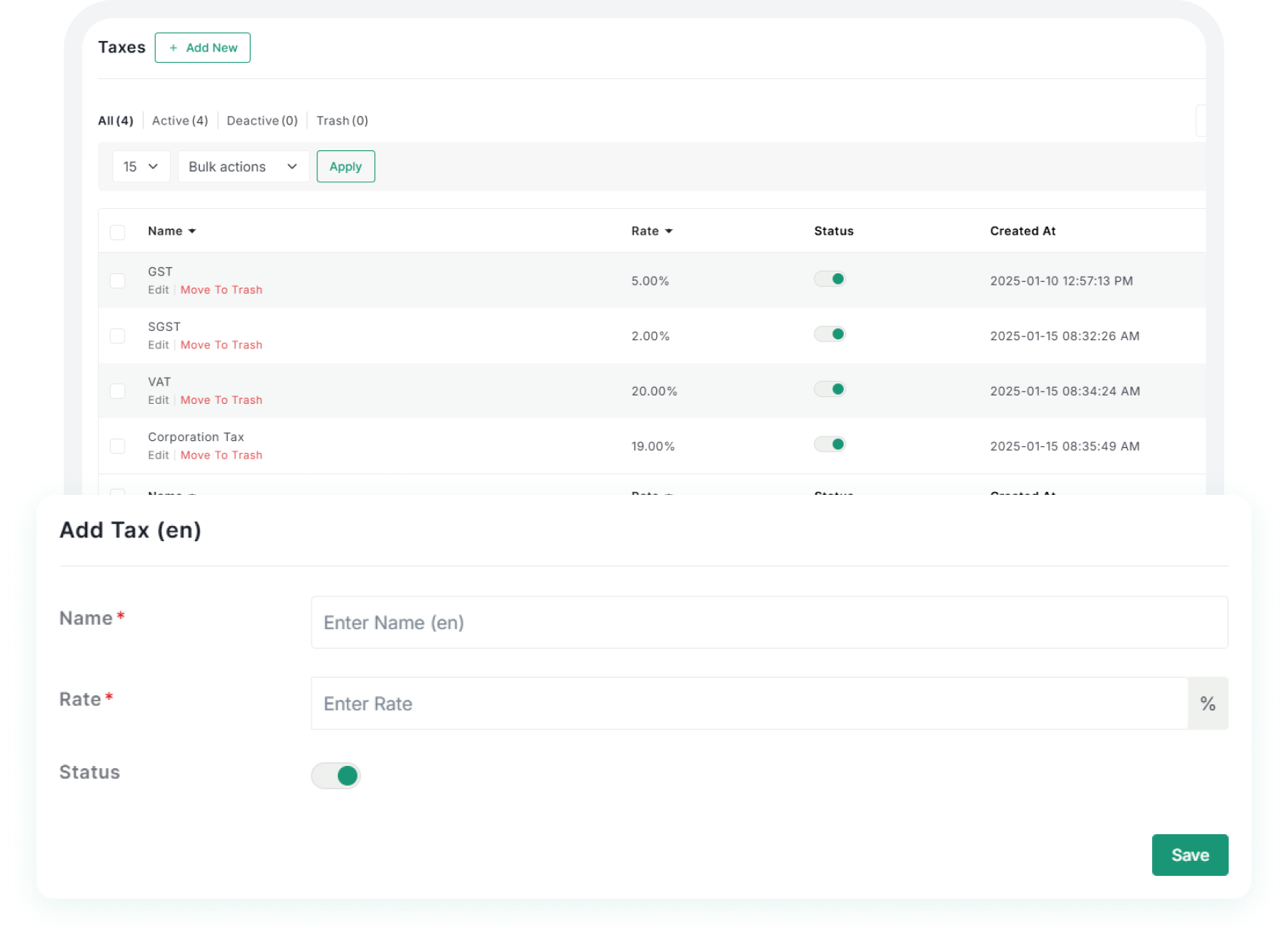This screenshot has height=942, width=1288.
Task: Open the Trash (0) tab
Action: click(x=342, y=121)
